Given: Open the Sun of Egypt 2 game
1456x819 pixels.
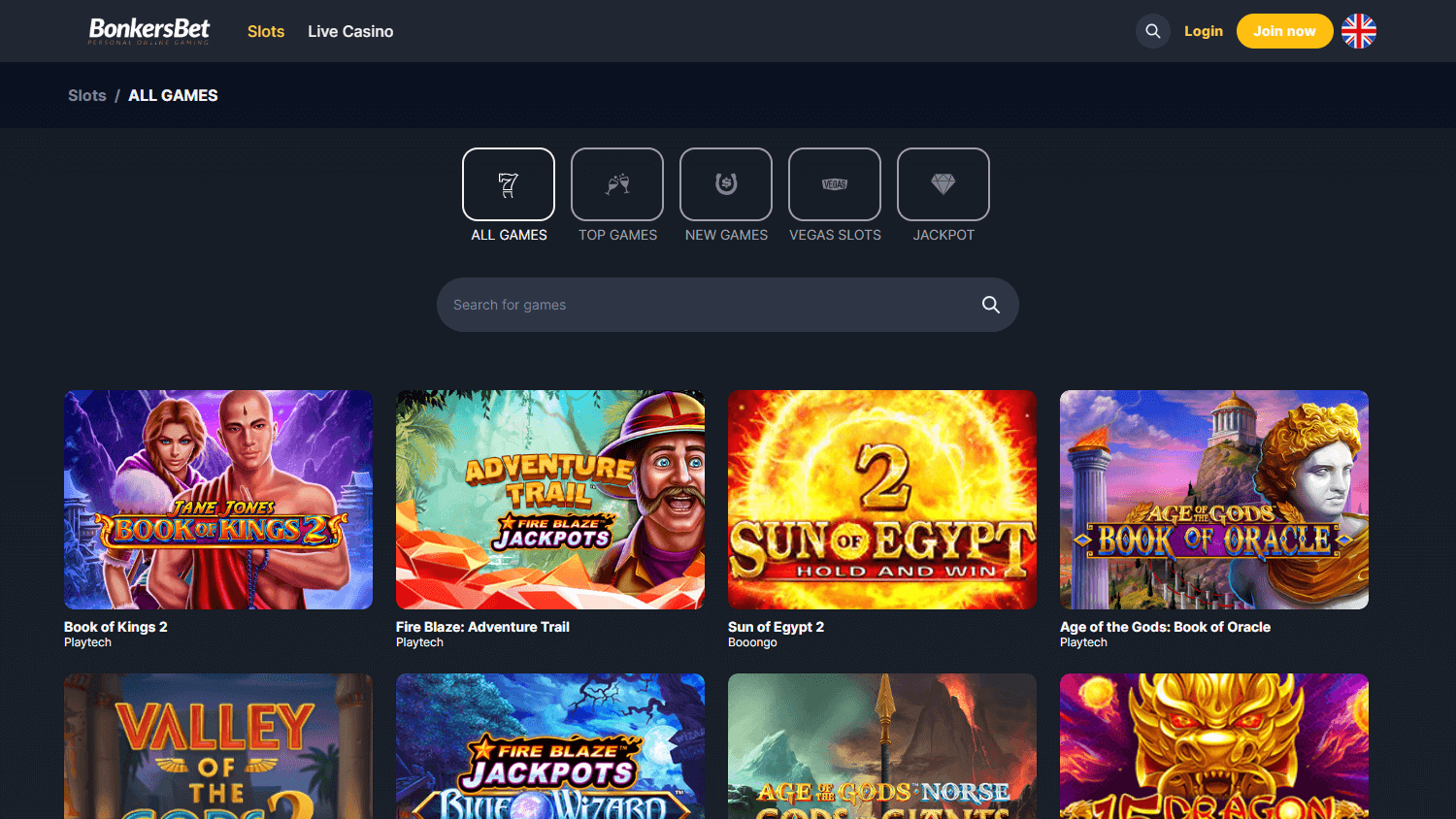Looking at the screenshot, I should pos(881,499).
